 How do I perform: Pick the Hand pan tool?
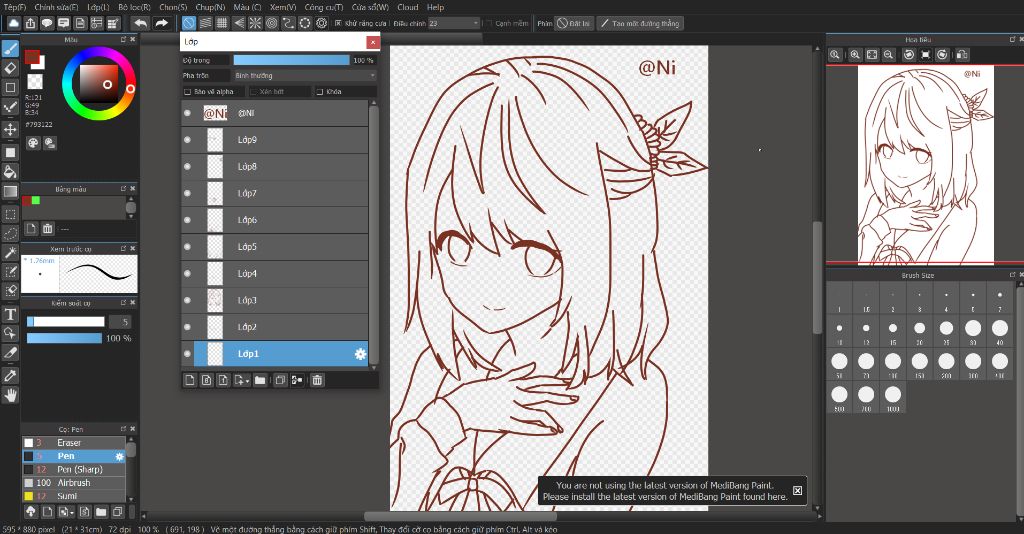click(10, 395)
